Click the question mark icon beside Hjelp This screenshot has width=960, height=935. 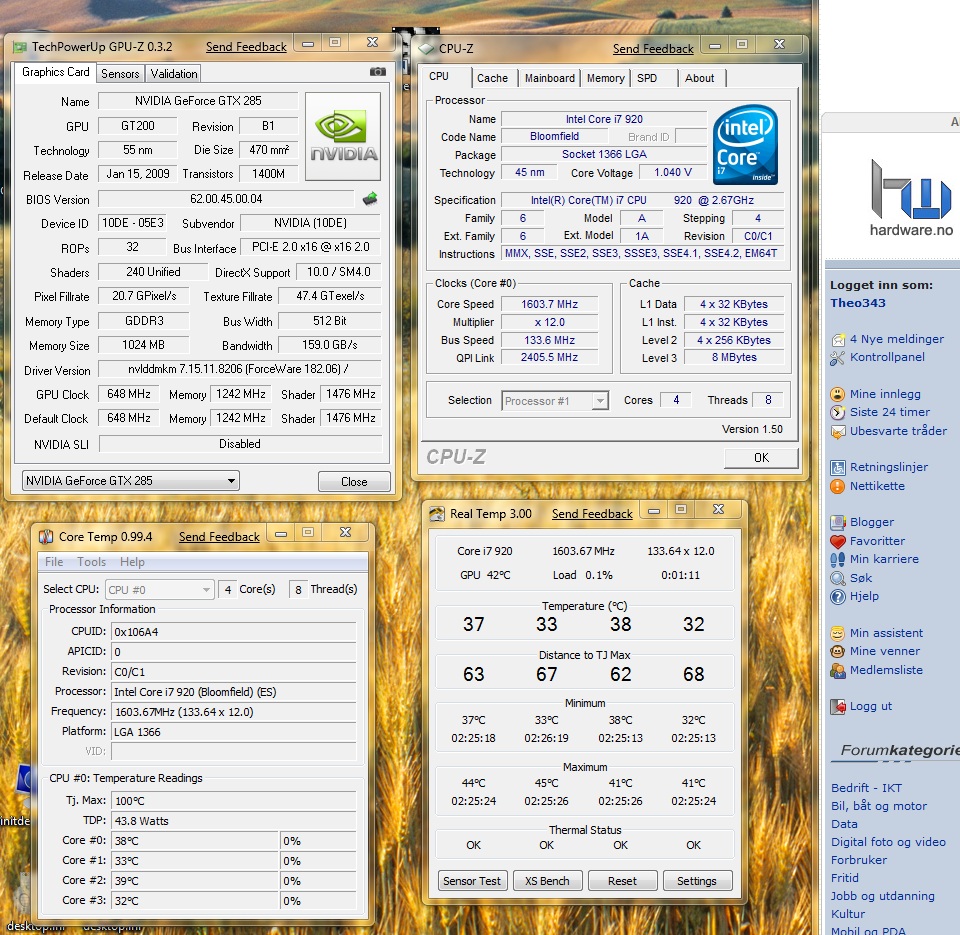coord(838,596)
